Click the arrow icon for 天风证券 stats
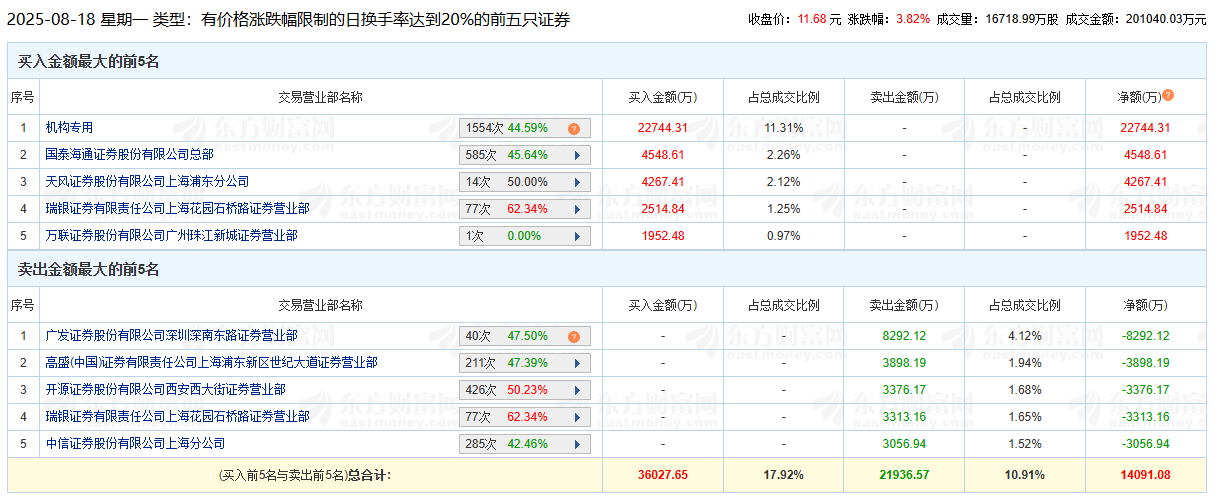The height and width of the screenshot is (500, 1216). coord(577,182)
